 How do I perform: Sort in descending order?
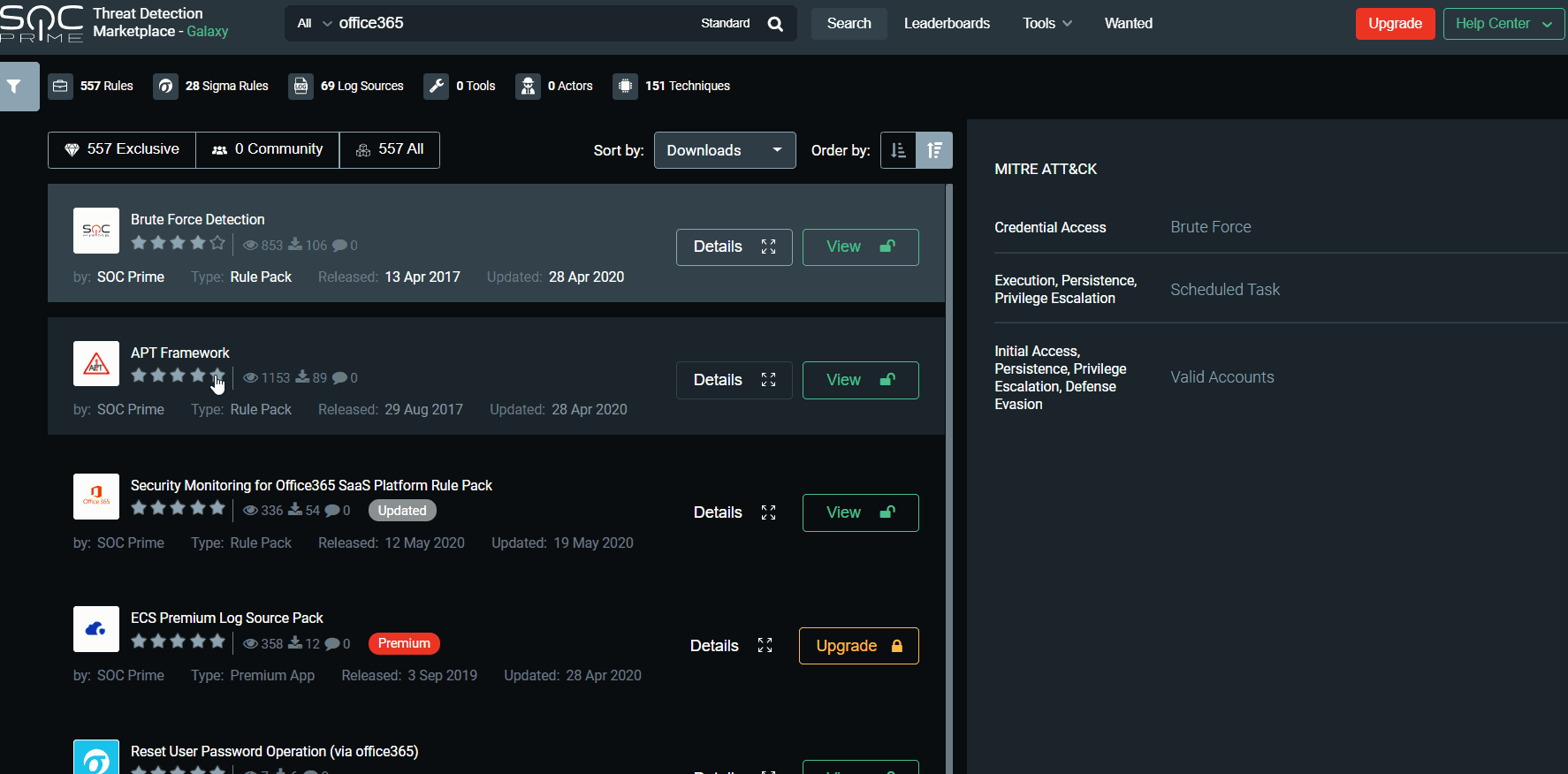[934, 150]
